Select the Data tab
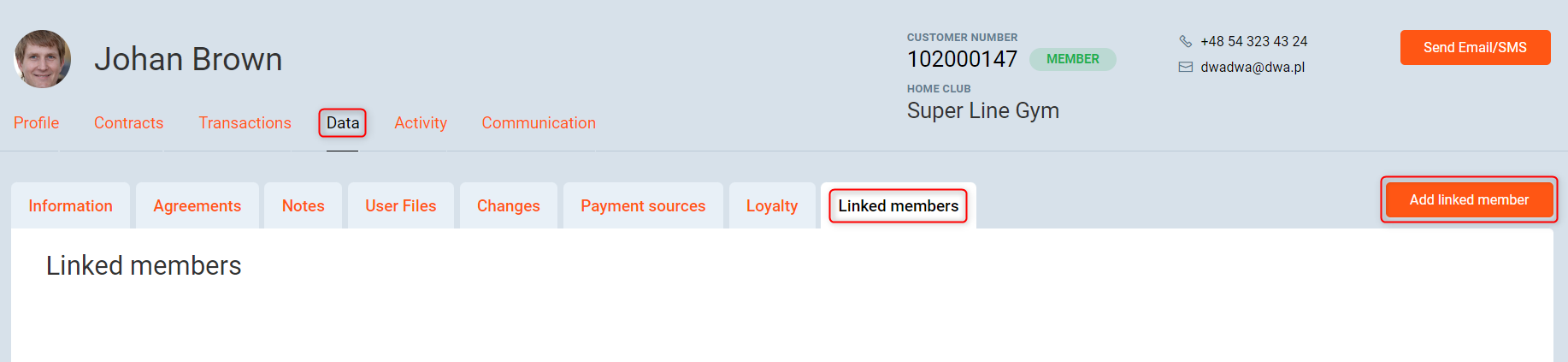1568x362 pixels. pos(343,122)
